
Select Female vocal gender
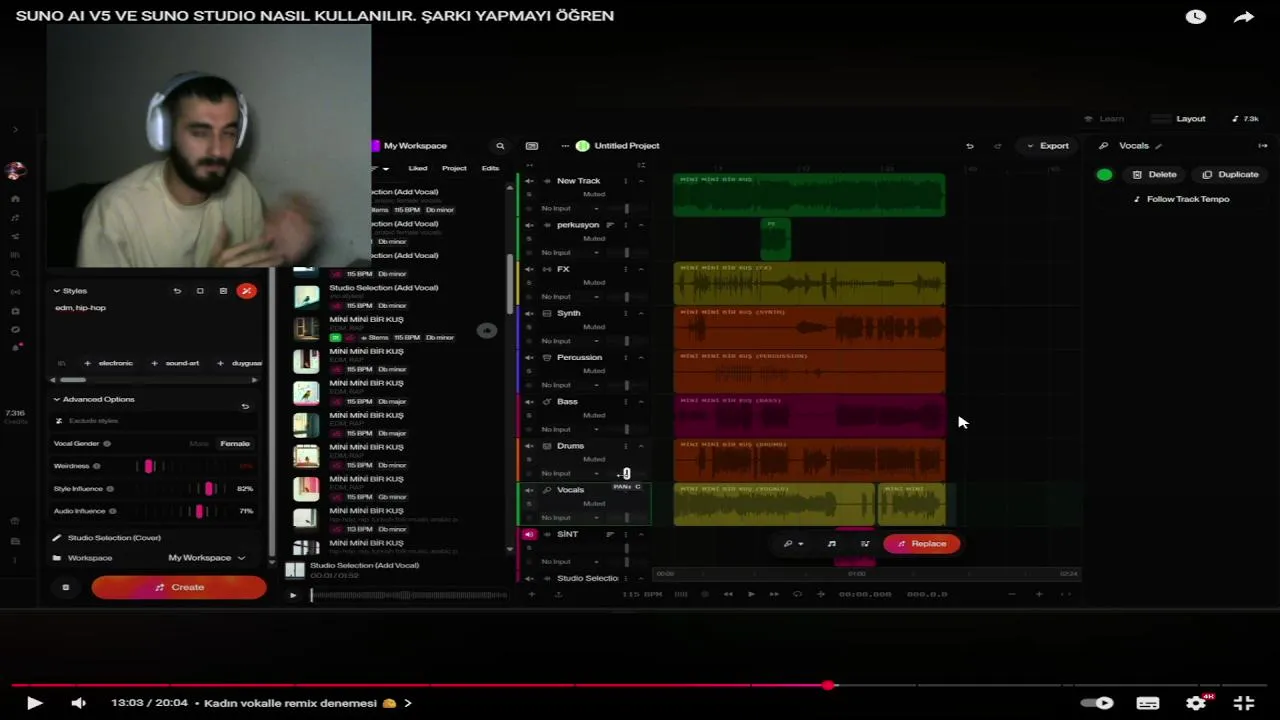point(235,443)
